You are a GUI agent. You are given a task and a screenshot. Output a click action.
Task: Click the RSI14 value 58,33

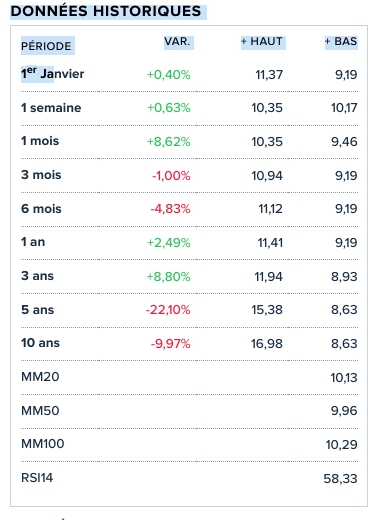[x=340, y=479]
